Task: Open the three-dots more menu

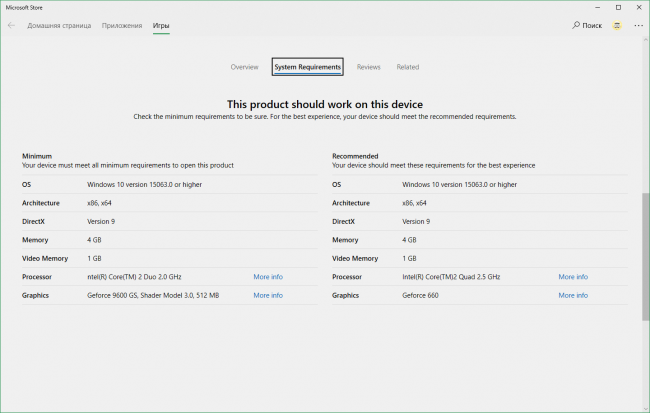Action: point(638,26)
